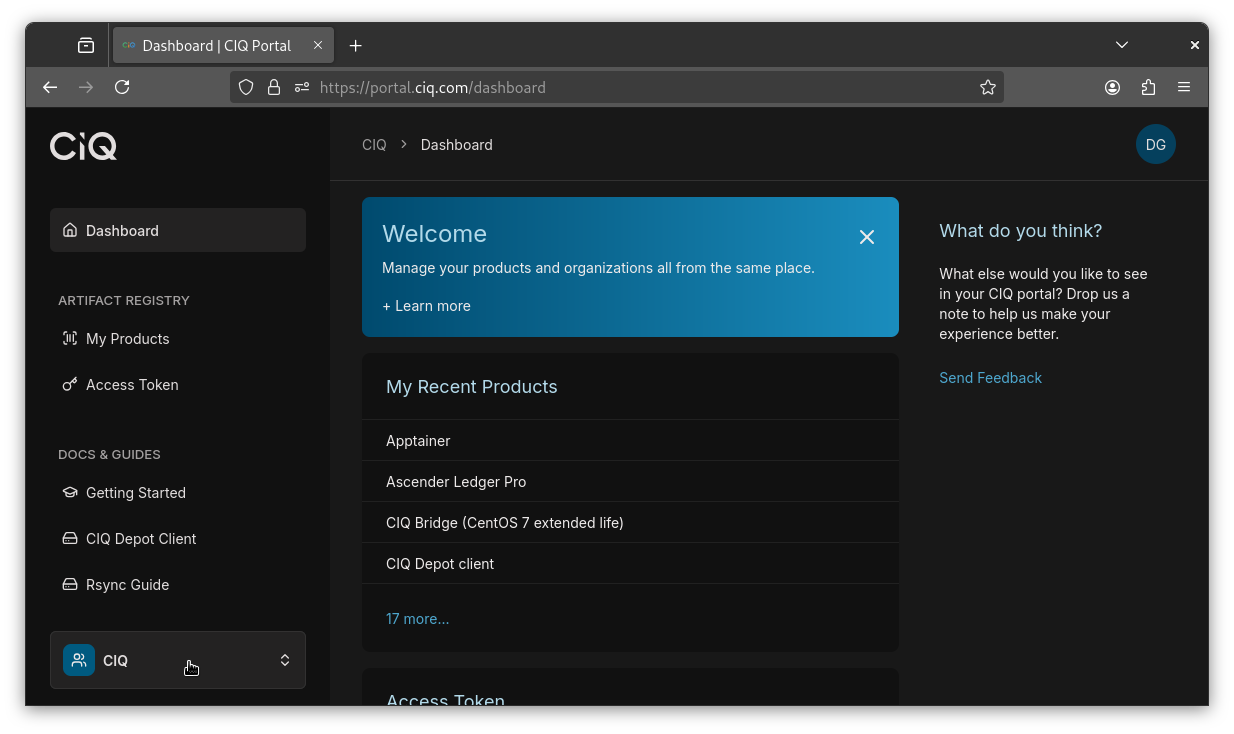The height and width of the screenshot is (734, 1234).
Task: Show the 17 more products link
Action: coord(417,619)
